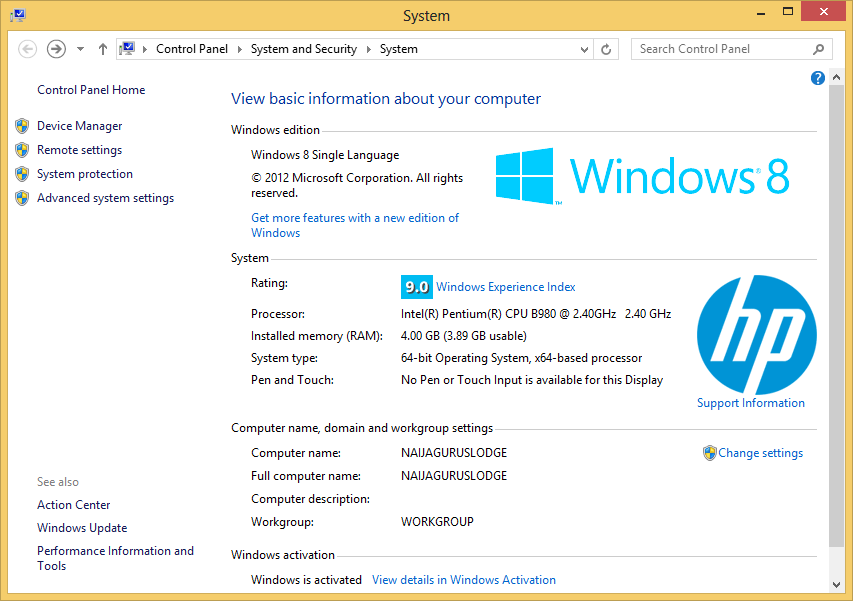Screen dimensions: 853x601
Task: Maximize the System window
Action: [x=788, y=11]
